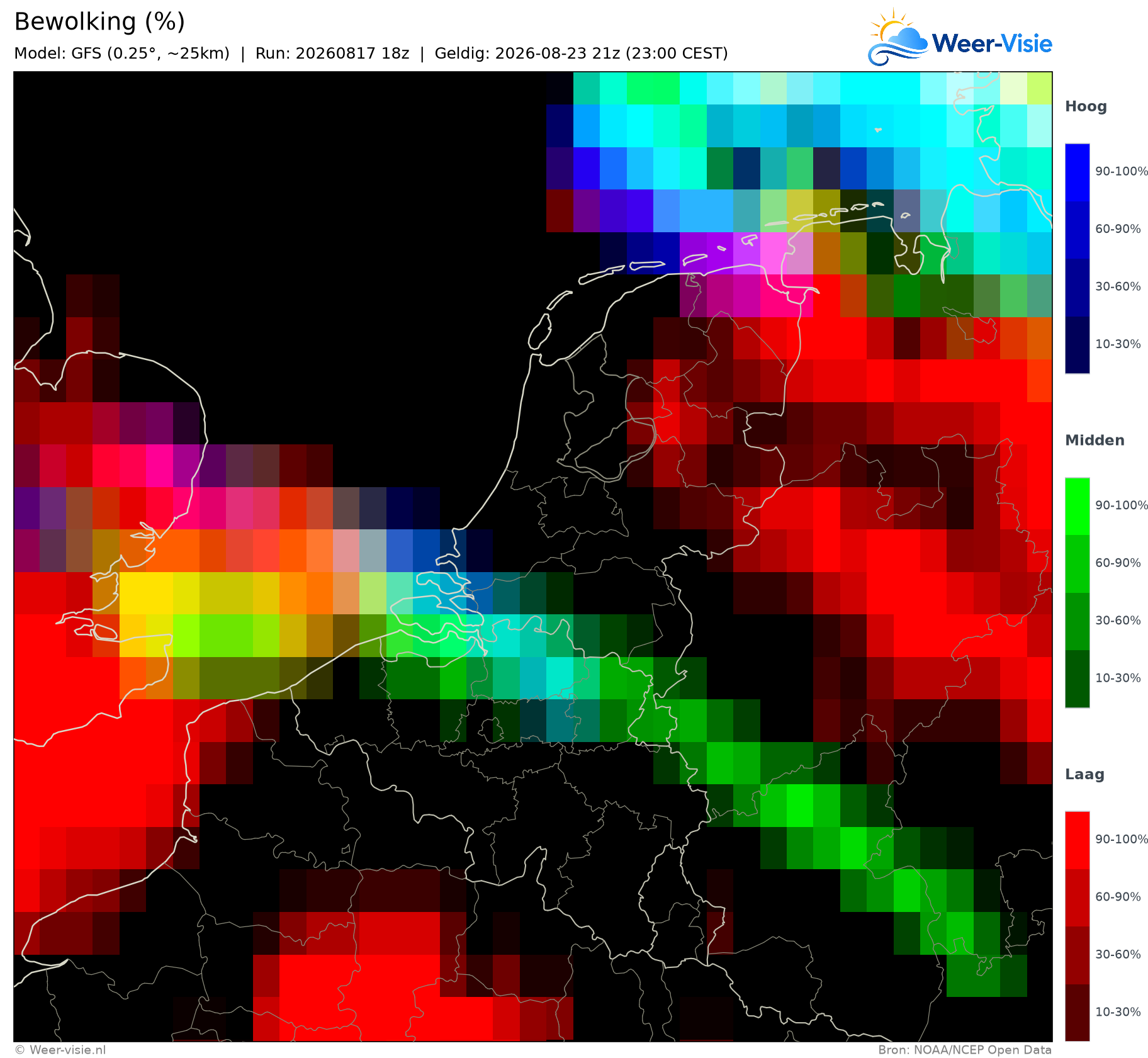Select the Laag 90-100% bright red swatch
Screen dimensions: 1148x1058
pyautogui.click(x=1077, y=840)
